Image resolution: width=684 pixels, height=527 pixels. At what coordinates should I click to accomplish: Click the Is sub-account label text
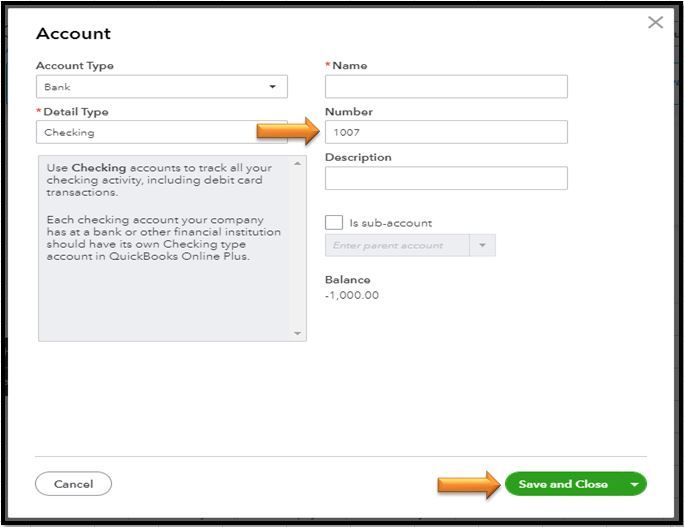390,223
